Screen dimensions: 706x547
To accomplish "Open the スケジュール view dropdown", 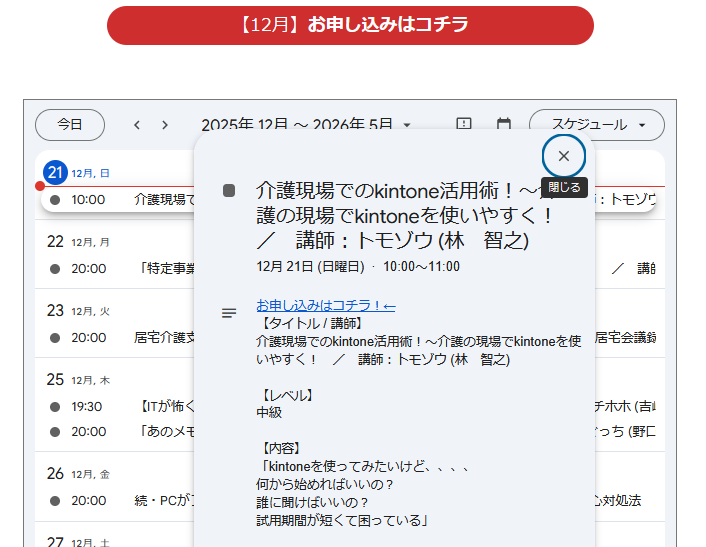I will [596, 125].
